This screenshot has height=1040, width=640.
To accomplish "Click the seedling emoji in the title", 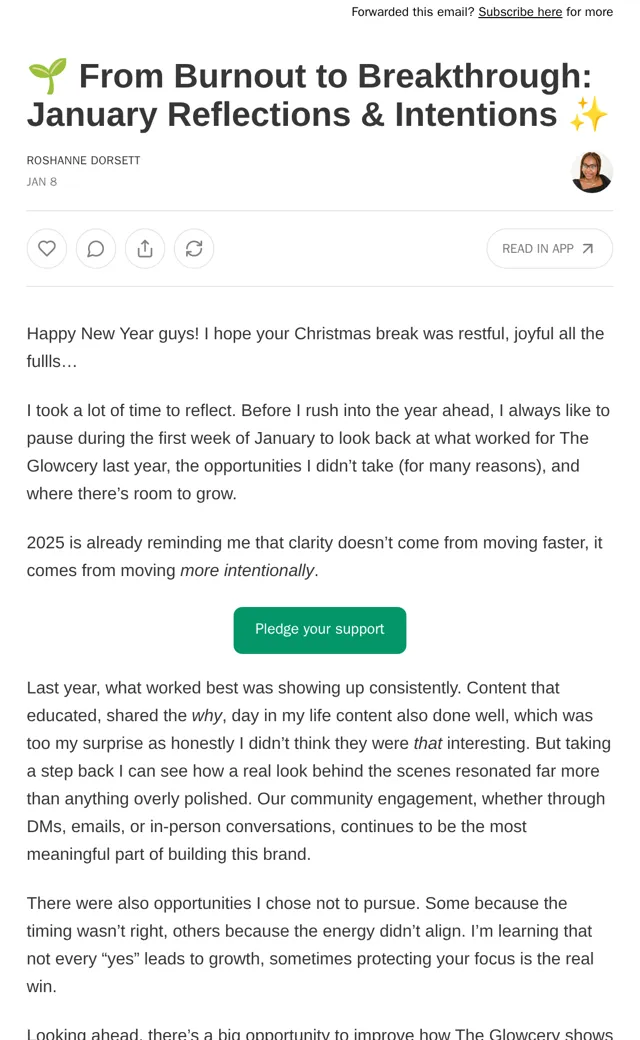I will [x=48, y=76].
